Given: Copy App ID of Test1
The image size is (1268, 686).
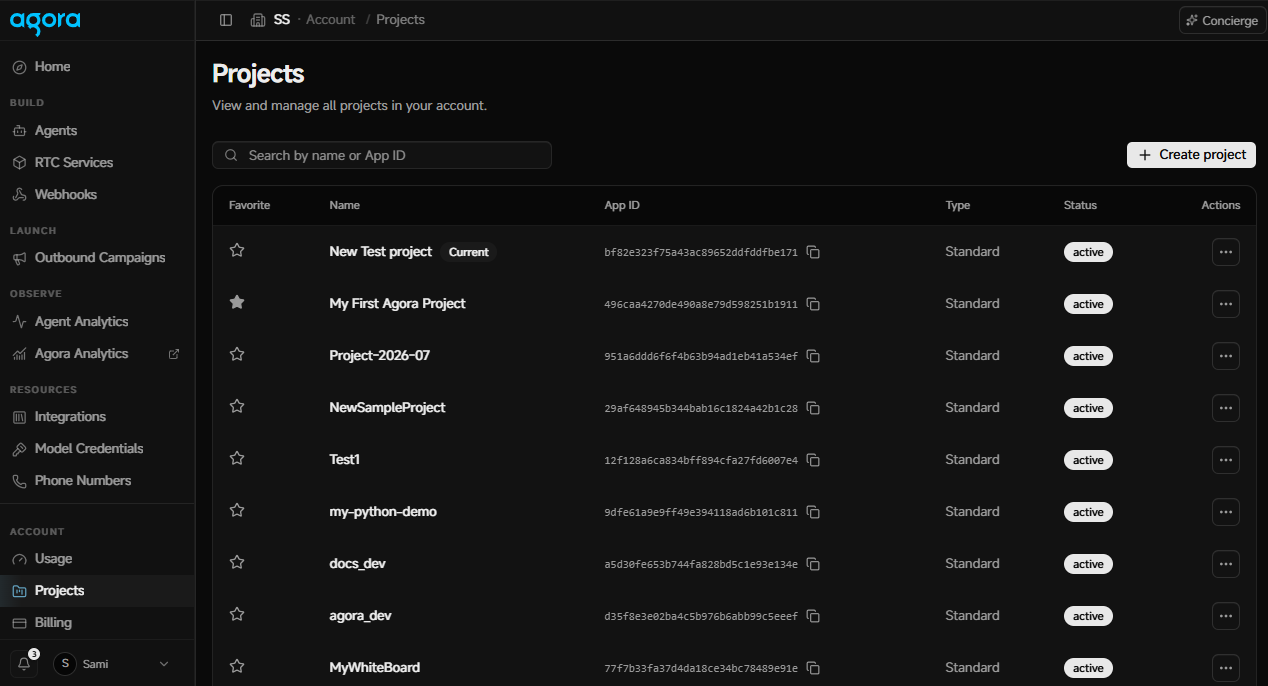Looking at the screenshot, I should [x=814, y=460].
